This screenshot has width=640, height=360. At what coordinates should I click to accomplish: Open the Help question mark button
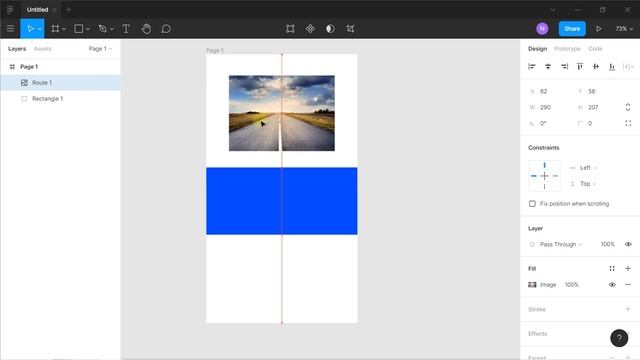pos(619,338)
